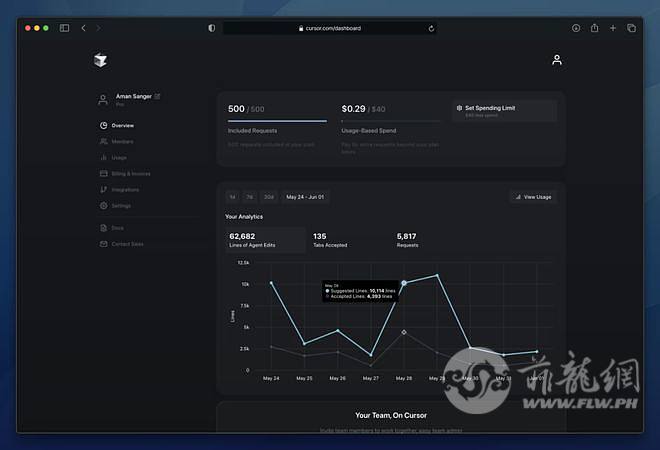Click the May 24 suggested lines data point
This screenshot has height=450, width=660.
coord(271,283)
